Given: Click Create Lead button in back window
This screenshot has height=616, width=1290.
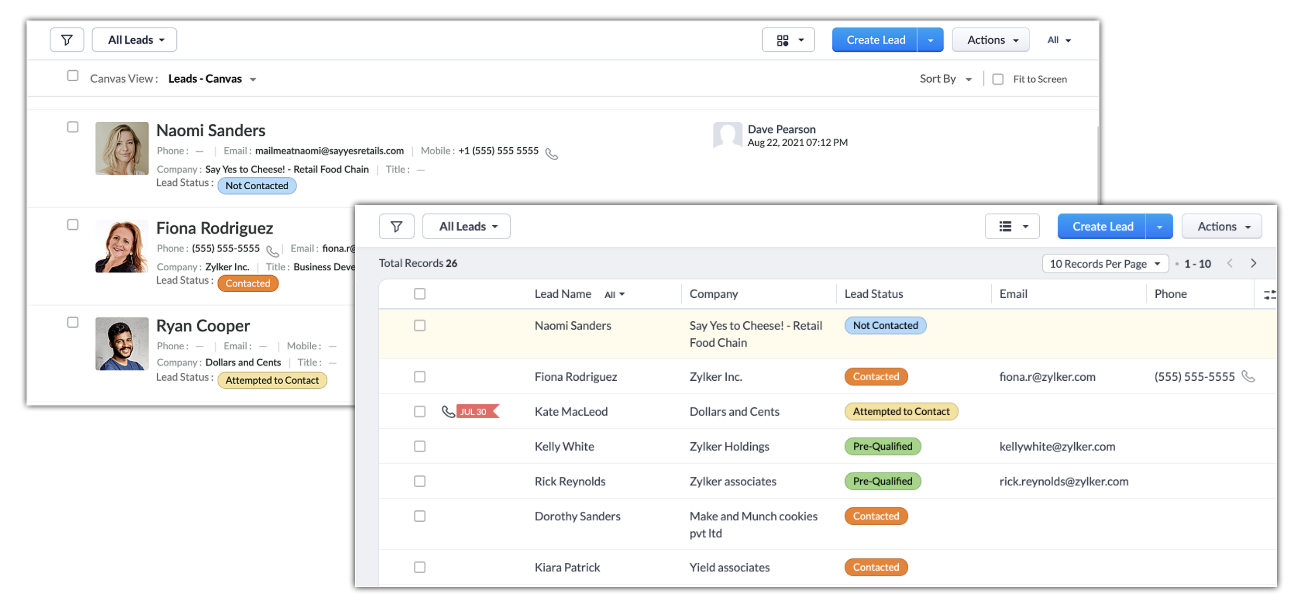Looking at the screenshot, I should 875,40.
